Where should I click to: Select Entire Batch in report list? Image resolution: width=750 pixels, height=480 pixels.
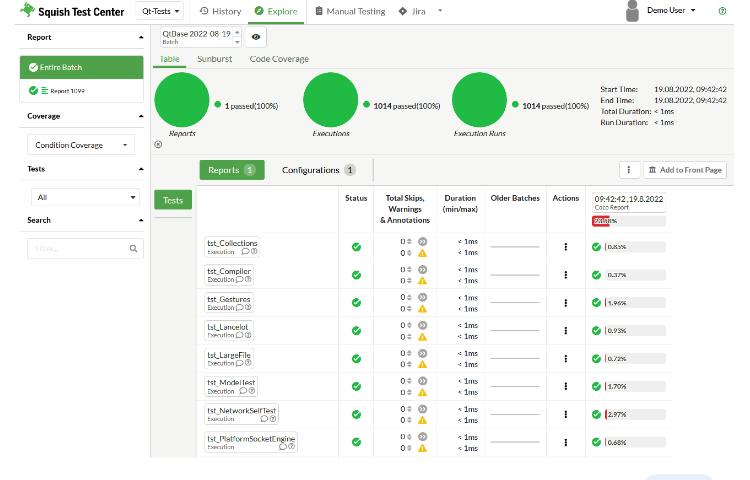(82, 67)
